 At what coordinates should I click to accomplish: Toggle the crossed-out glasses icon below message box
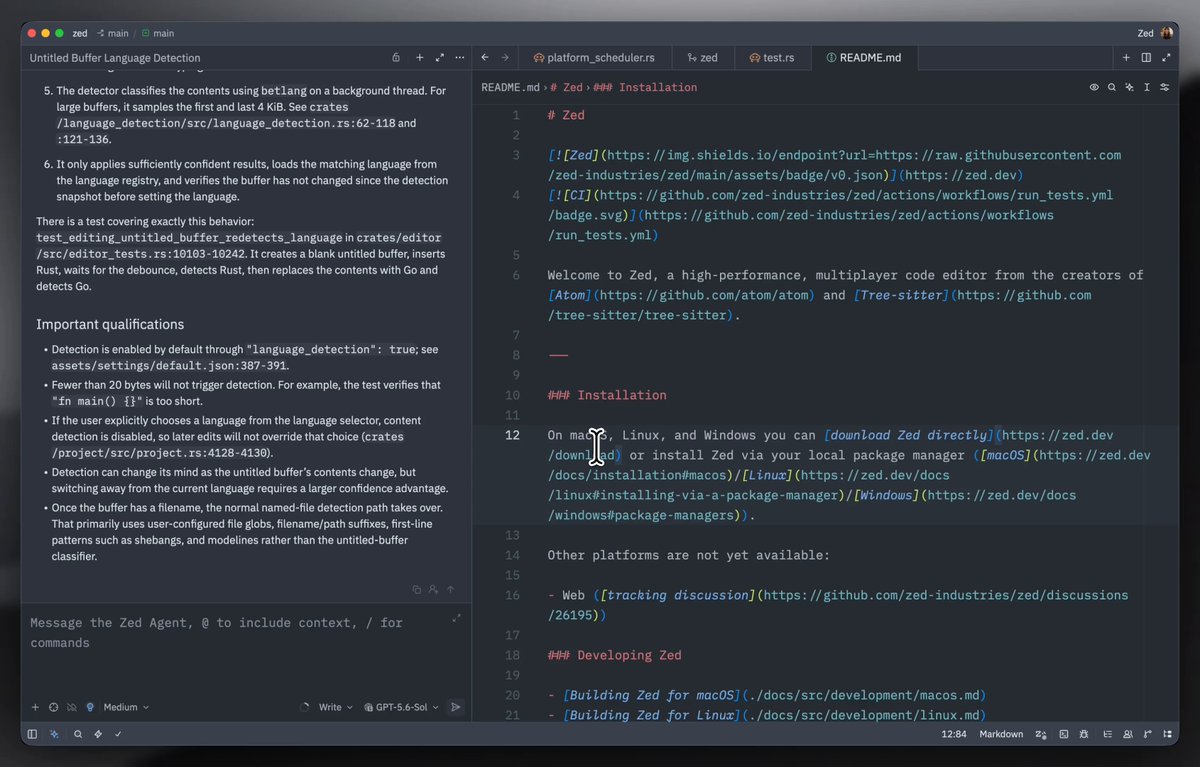pyautogui.click(x=71, y=707)
